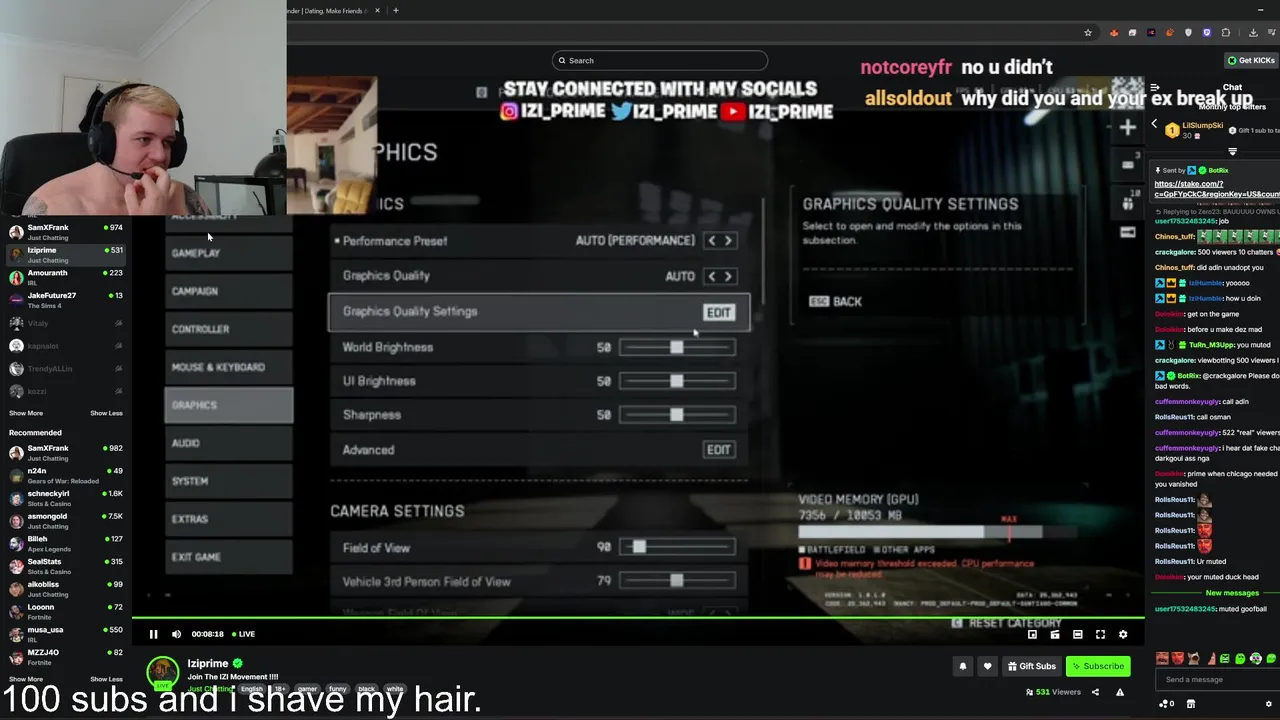Click Show More under followed channels
1280x720 pixels.
point(26,413)
